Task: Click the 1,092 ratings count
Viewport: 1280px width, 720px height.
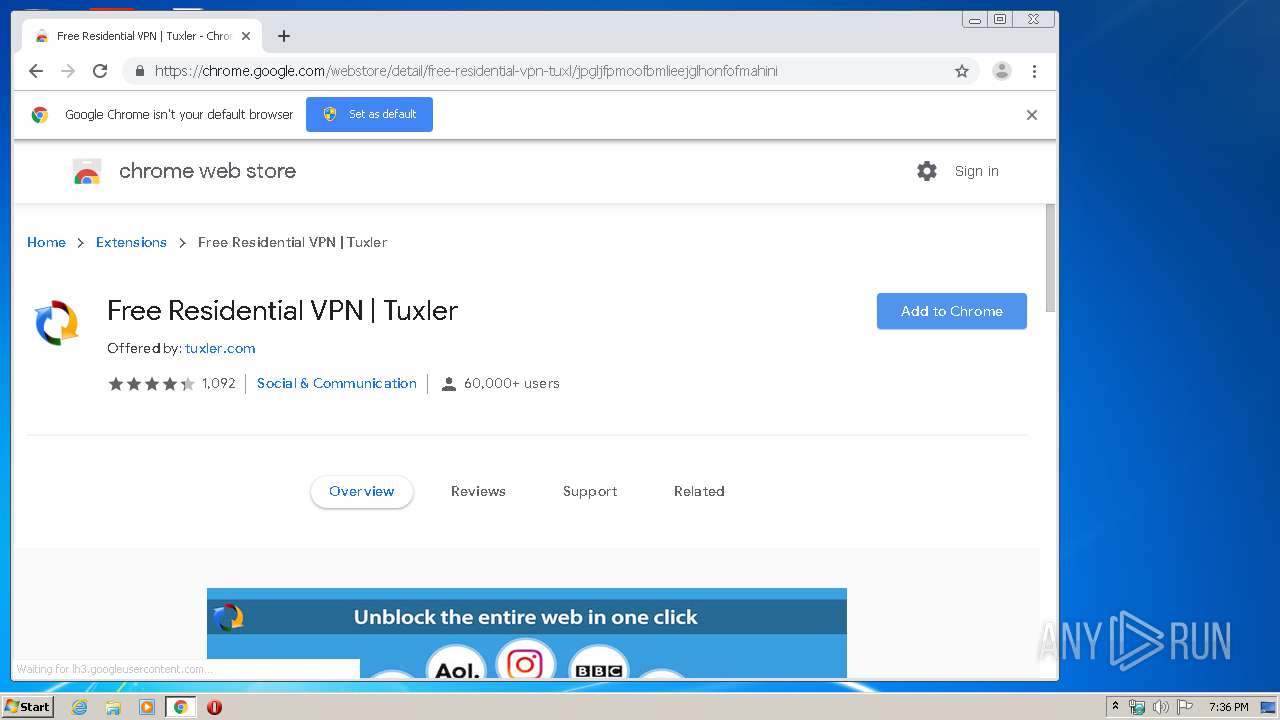Action: coord(219,383)
